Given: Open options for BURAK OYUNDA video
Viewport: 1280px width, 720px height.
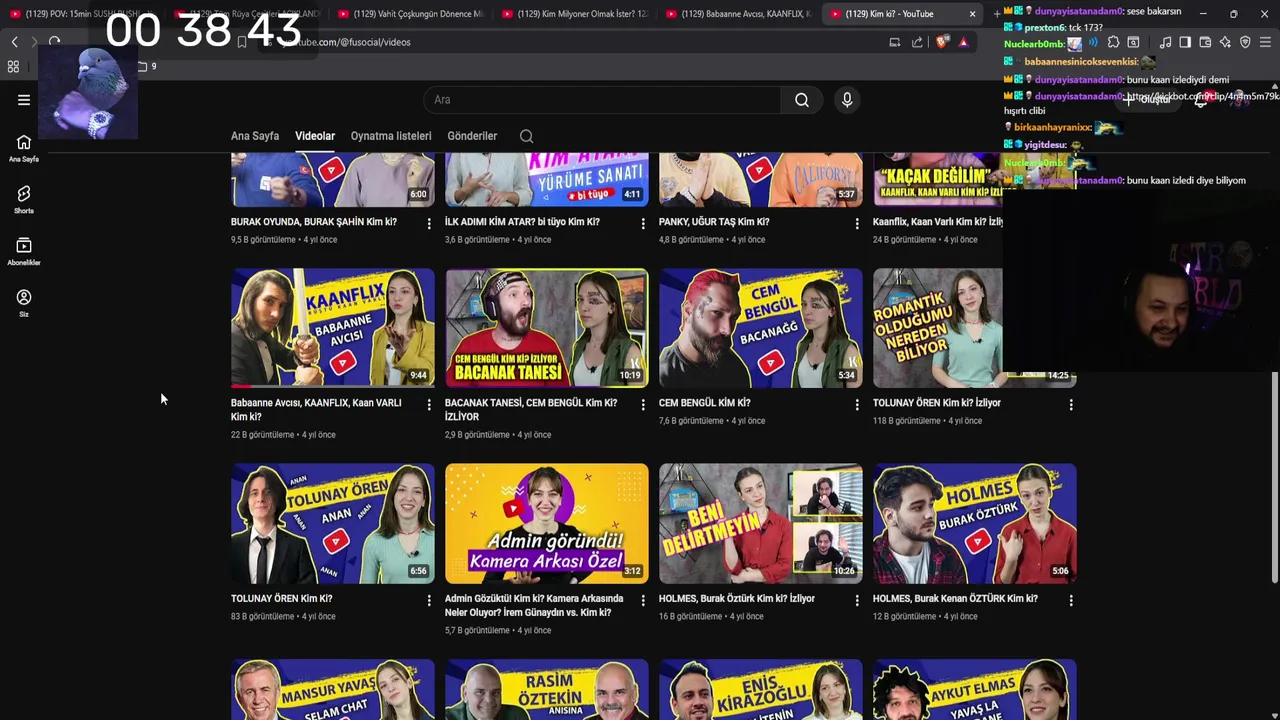Looking at the screenshot, I should click(x=429, y=224).
